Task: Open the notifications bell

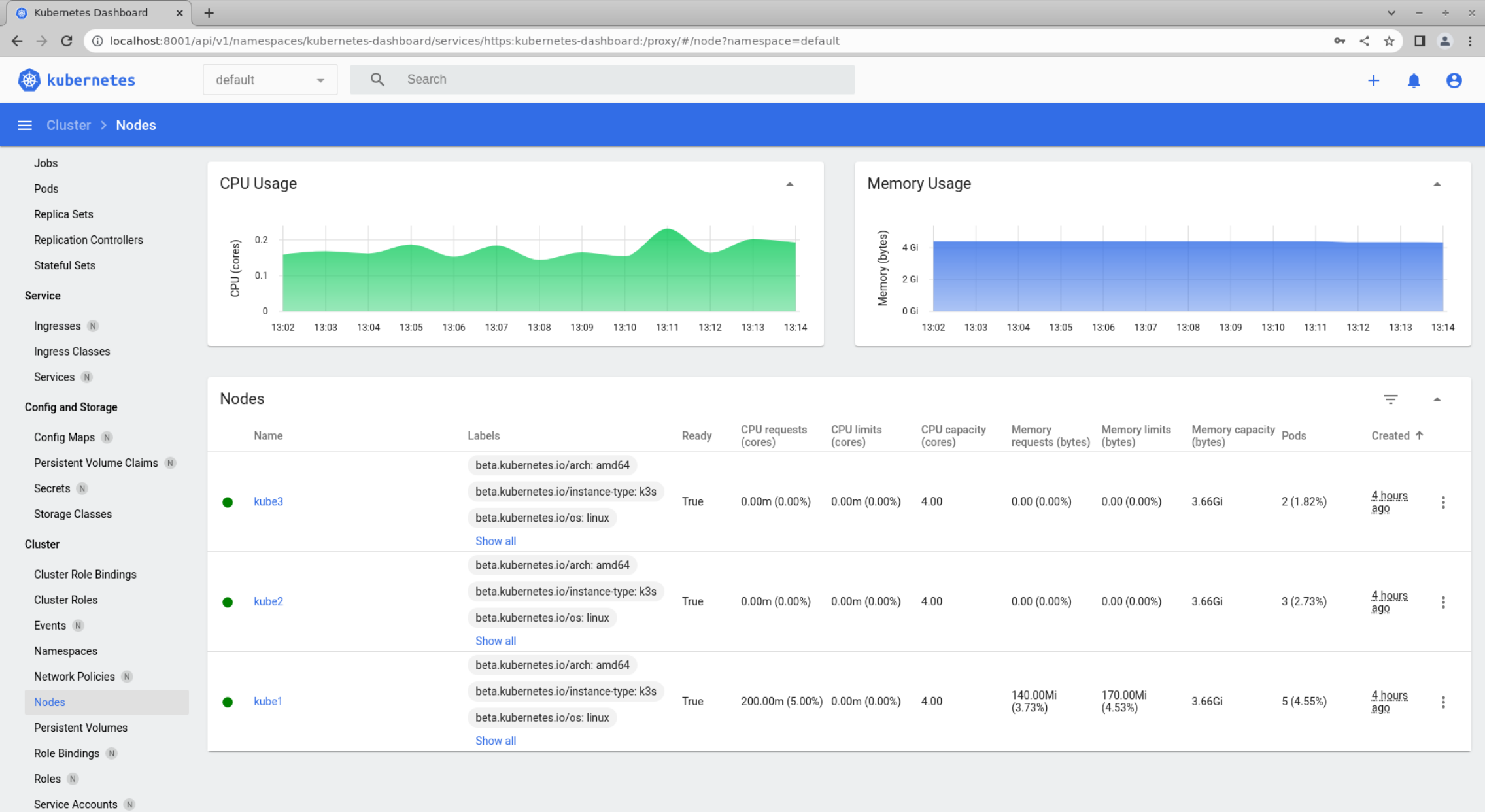Action: click(1414, 80)
